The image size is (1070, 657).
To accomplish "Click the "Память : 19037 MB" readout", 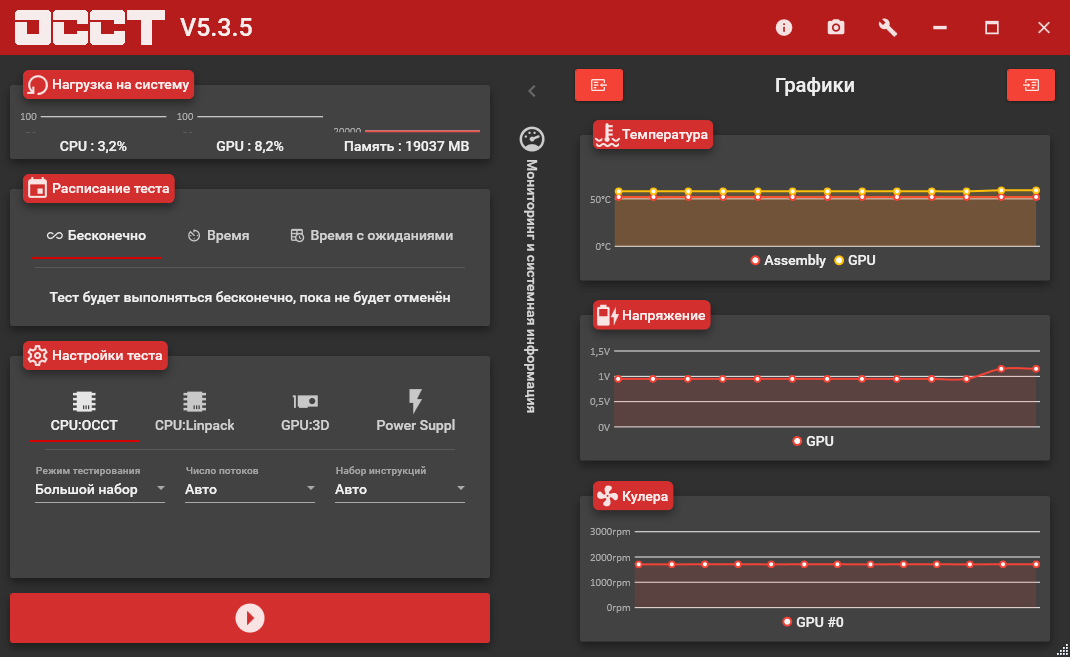I will pos(407,146).
